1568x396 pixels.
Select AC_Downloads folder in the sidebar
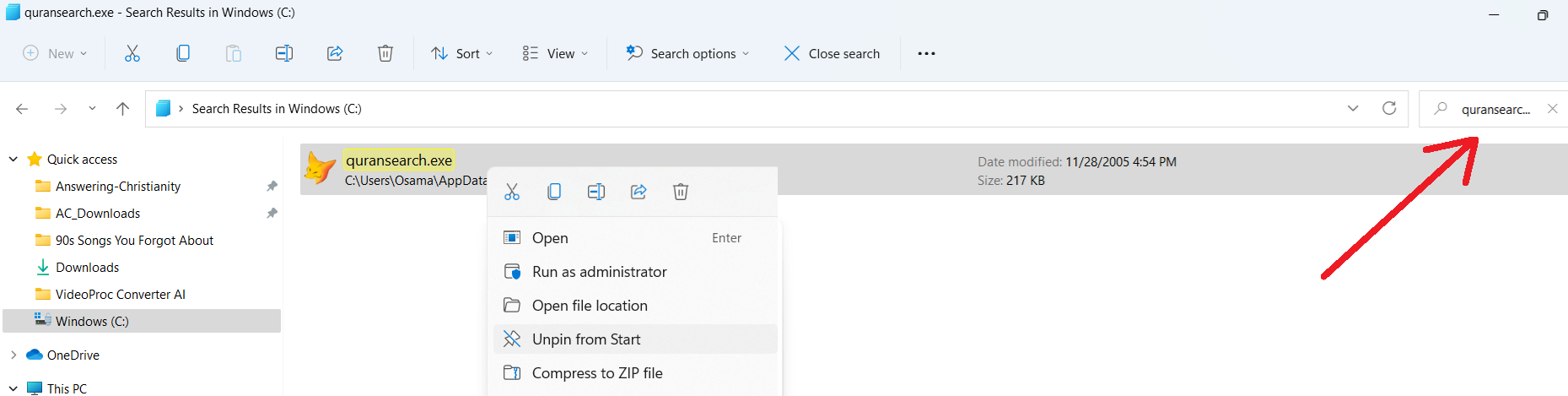click(98, 214)
